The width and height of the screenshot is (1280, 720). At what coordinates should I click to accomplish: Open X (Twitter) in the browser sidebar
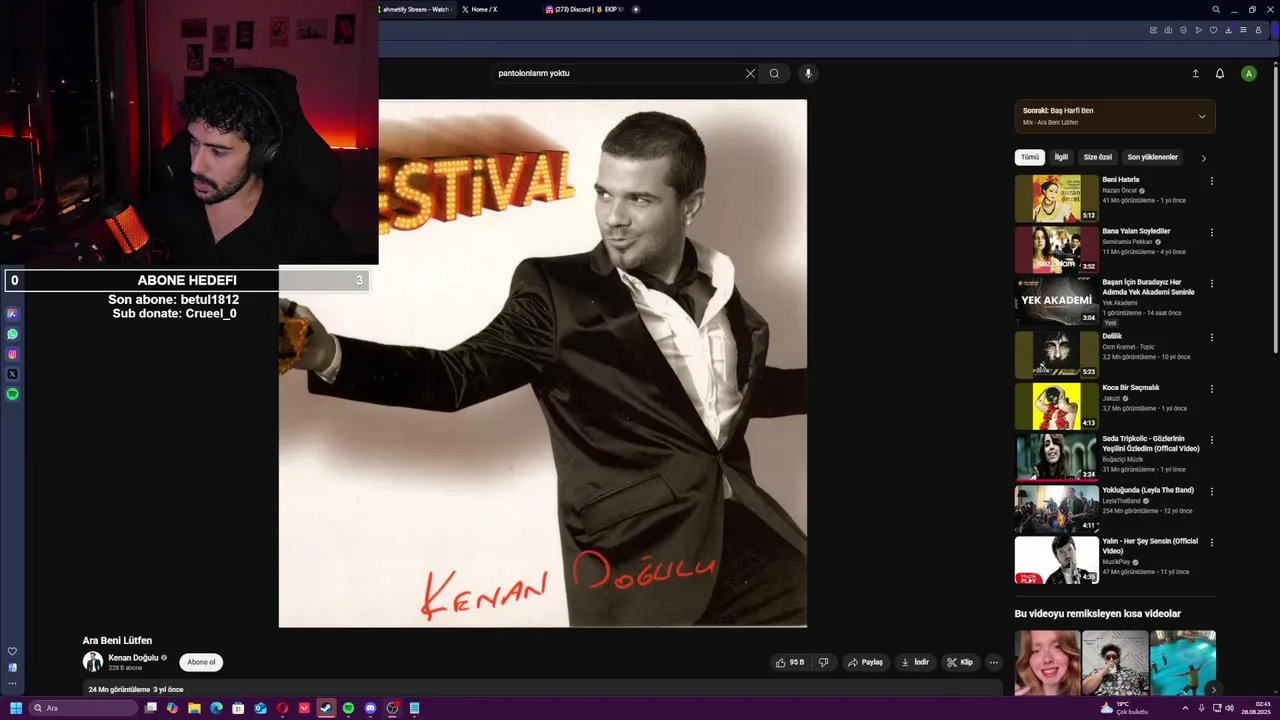12,374
